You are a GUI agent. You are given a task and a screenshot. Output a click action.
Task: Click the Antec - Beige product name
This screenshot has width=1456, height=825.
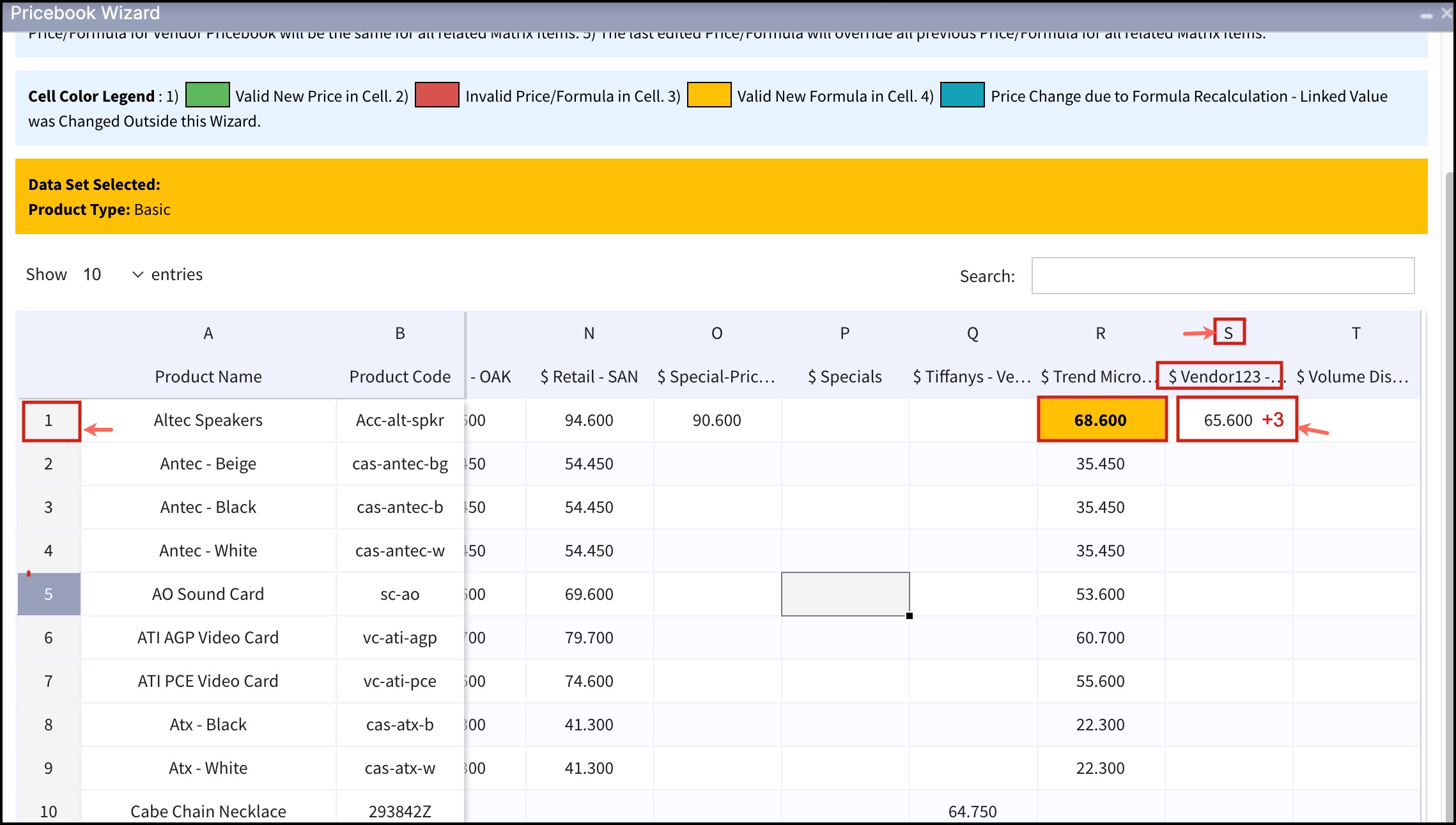click(x=208, y=464)
